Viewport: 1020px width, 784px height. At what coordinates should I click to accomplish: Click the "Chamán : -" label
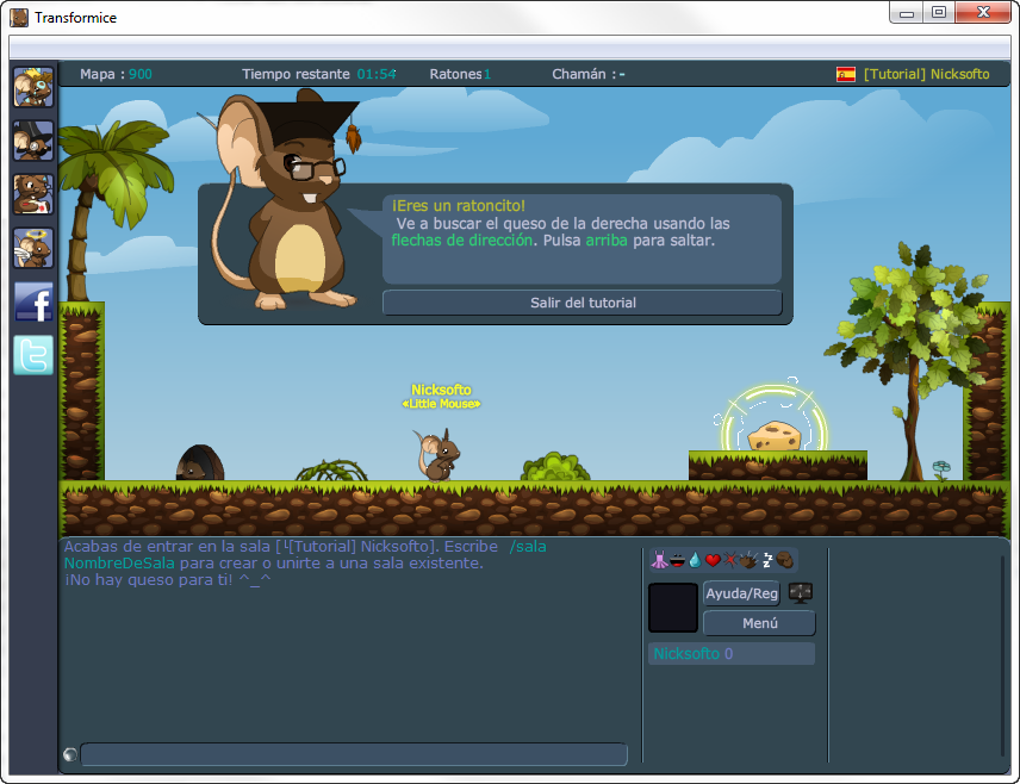point(589,74)
